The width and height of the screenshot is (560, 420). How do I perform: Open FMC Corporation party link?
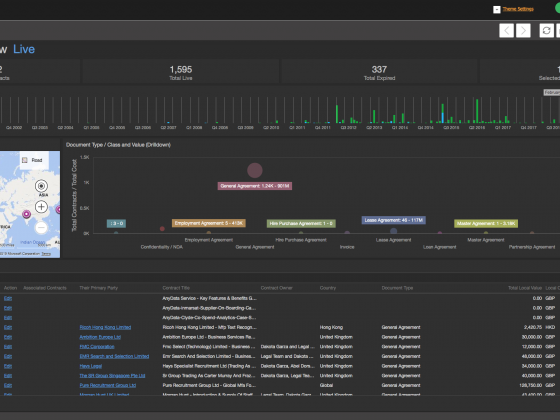pyautogui.click(x=97, y=346)
